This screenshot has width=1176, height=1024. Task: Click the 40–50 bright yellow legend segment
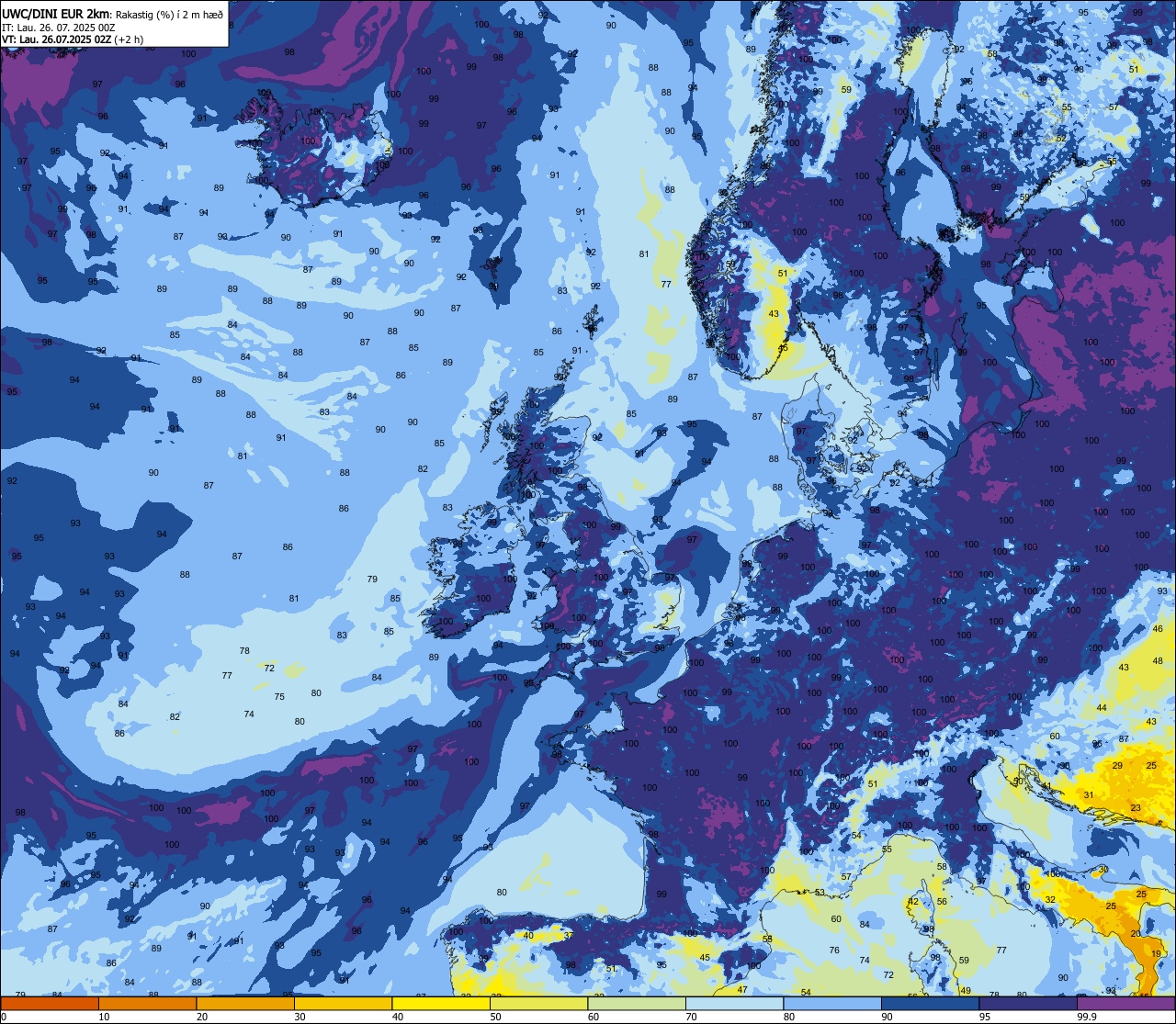pyautogui.click(x=441, y=1003)
